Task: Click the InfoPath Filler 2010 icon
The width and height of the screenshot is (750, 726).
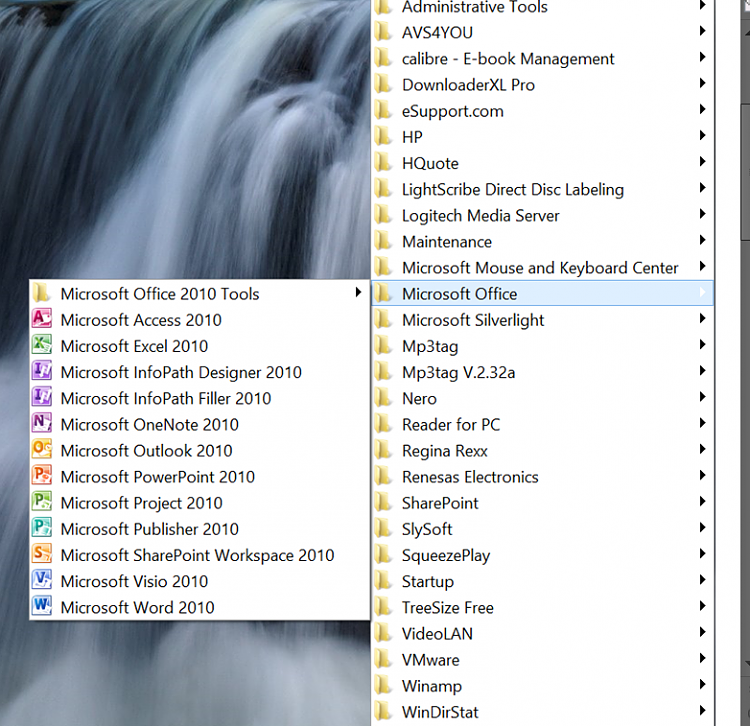Action: point(42,397)
